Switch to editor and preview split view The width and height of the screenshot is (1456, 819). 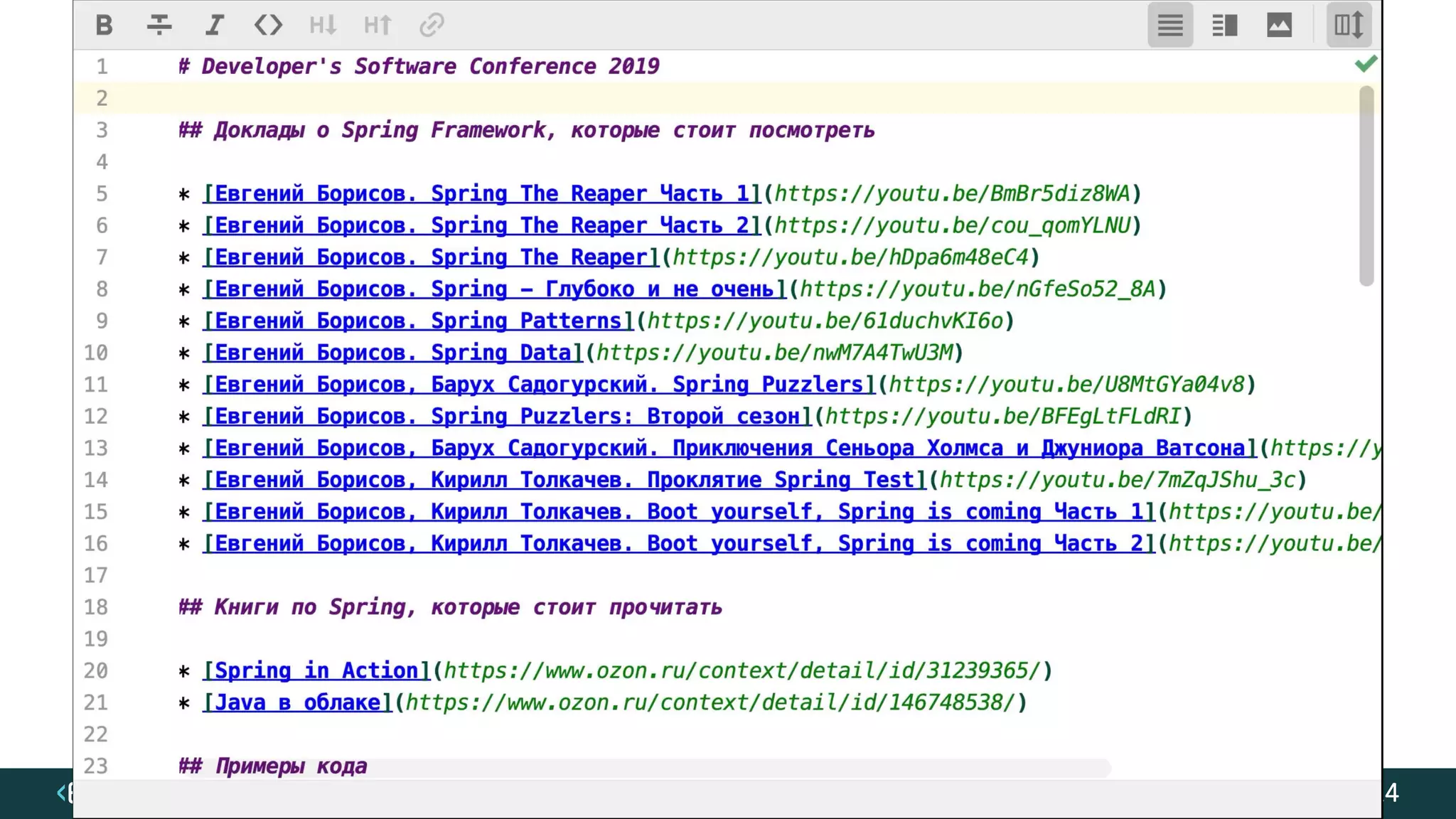[x=1224, y=26]
